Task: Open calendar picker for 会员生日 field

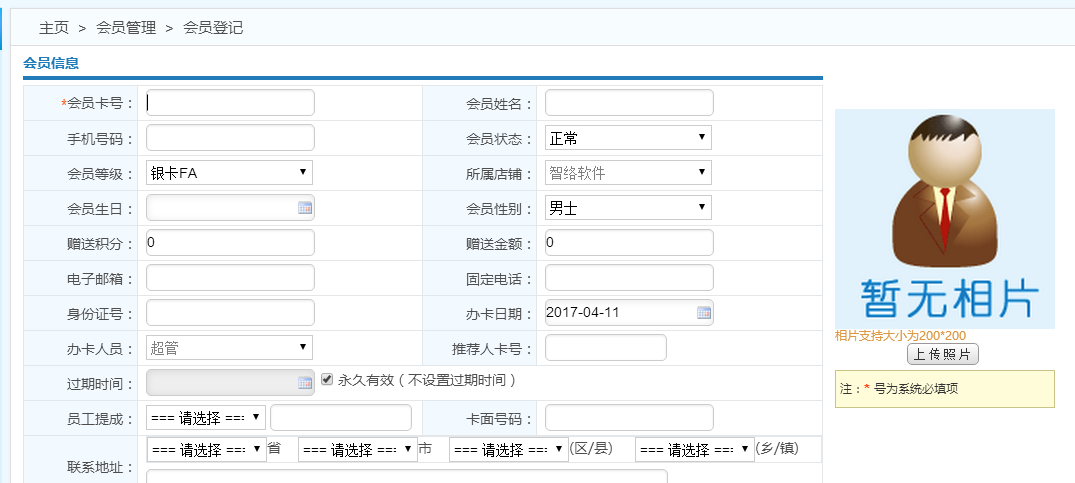Action: click(x=305, y=208)
